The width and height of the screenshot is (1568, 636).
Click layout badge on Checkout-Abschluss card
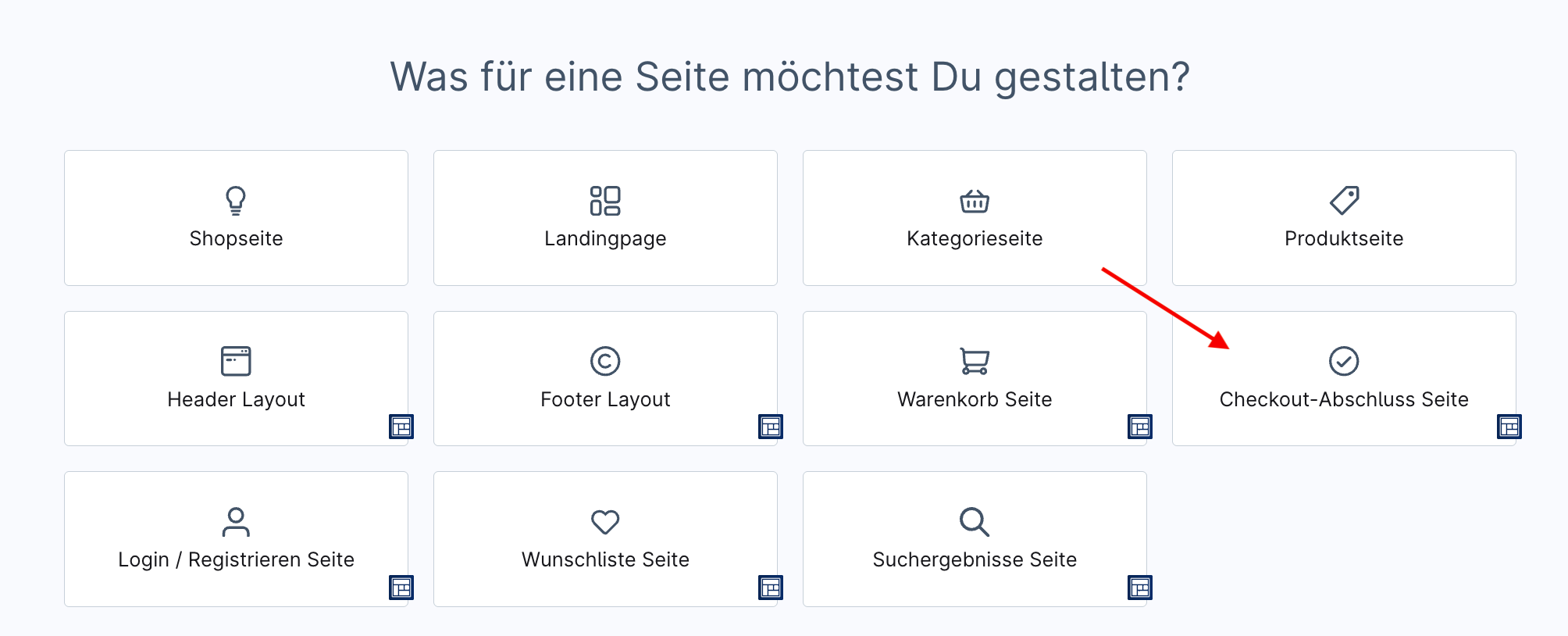point(1509,427)
